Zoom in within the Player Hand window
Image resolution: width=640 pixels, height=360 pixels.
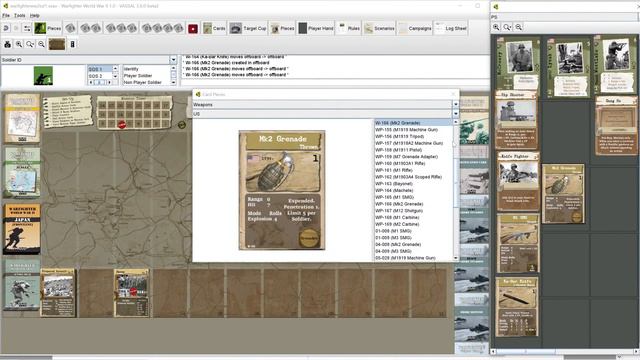(496, 27)
